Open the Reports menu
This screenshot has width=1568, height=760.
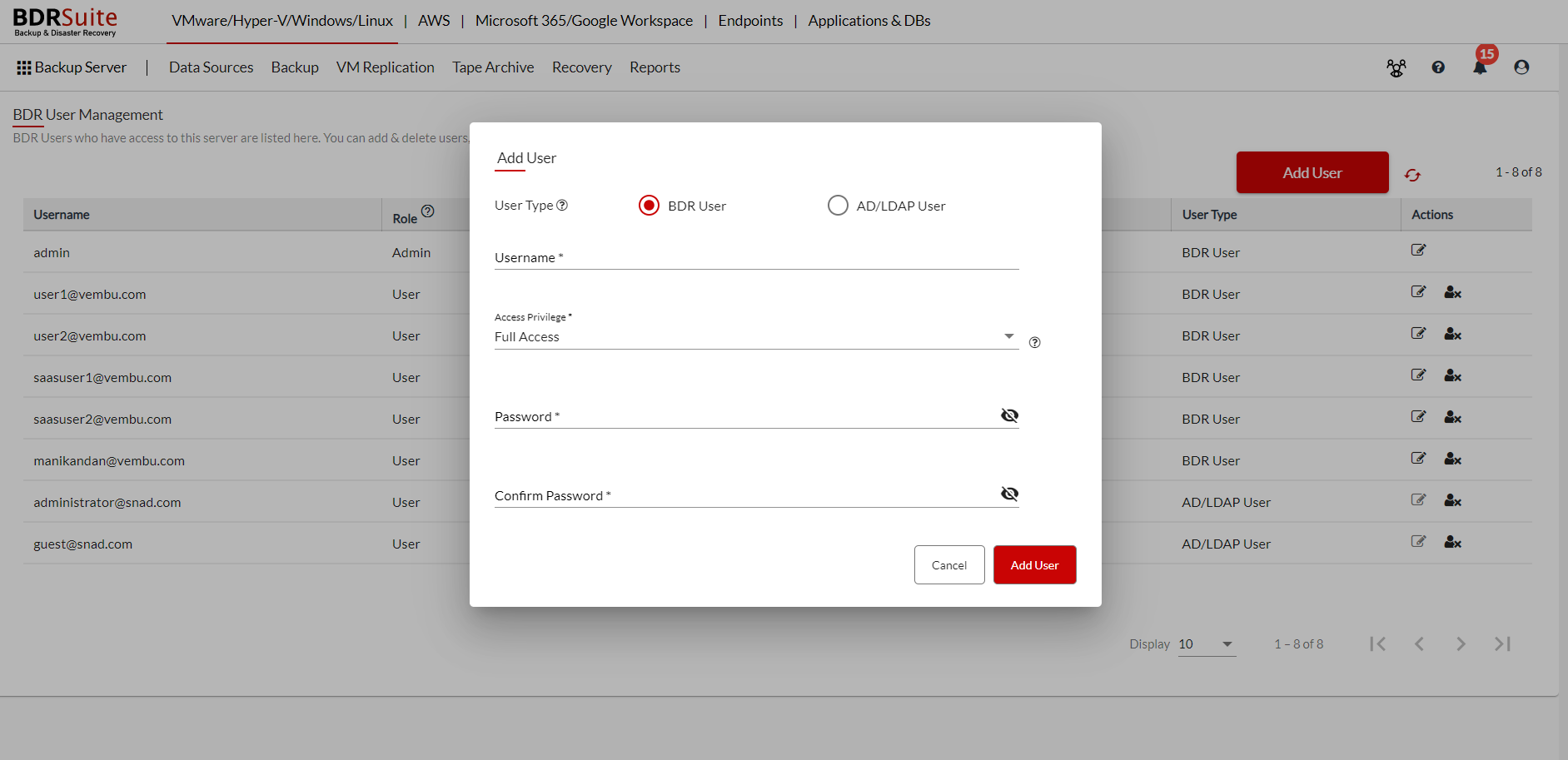655,67
